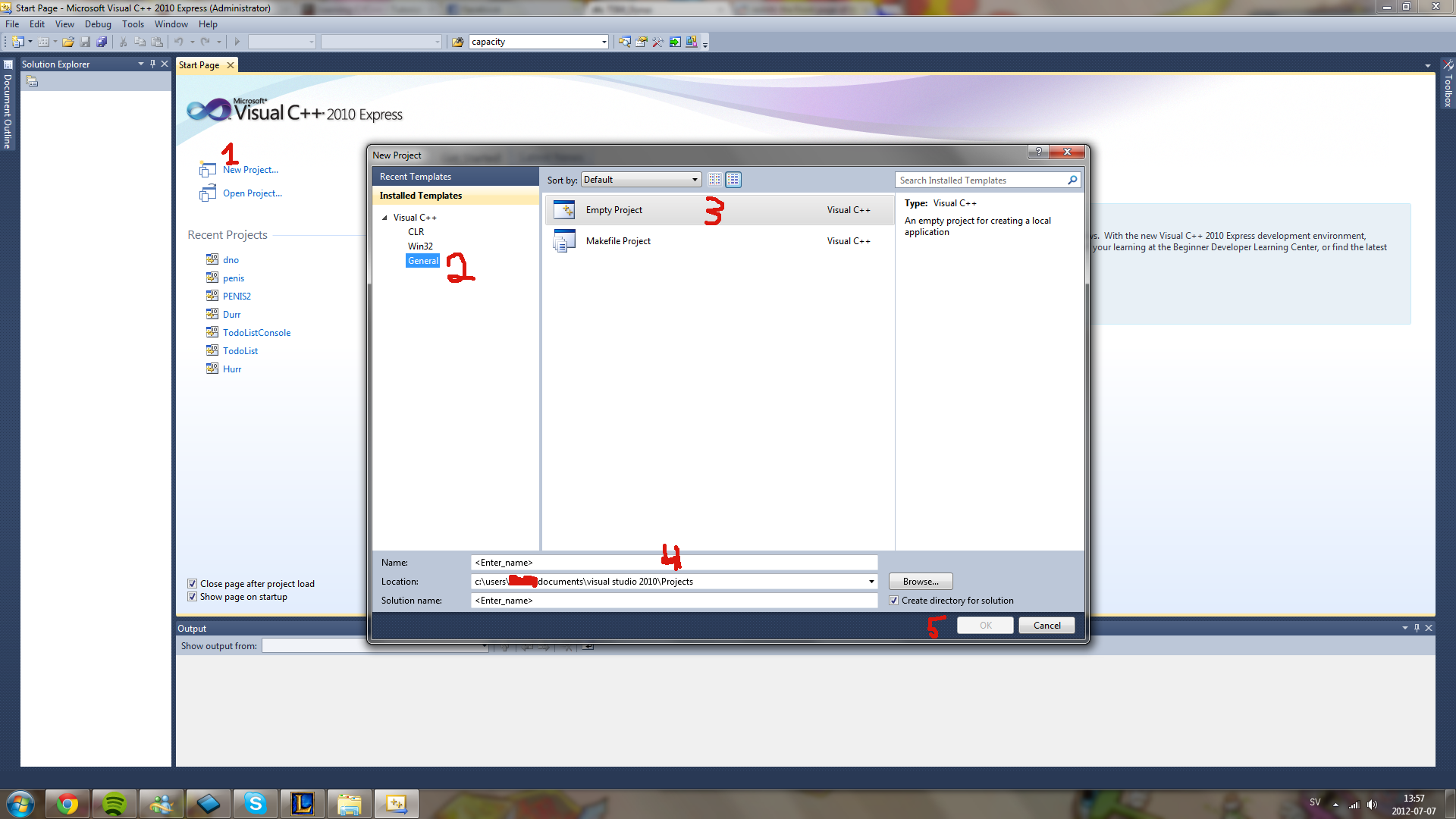The image size is (1456, 819).
Task: Switch template list to medium icons view
Action: (733, 180)
